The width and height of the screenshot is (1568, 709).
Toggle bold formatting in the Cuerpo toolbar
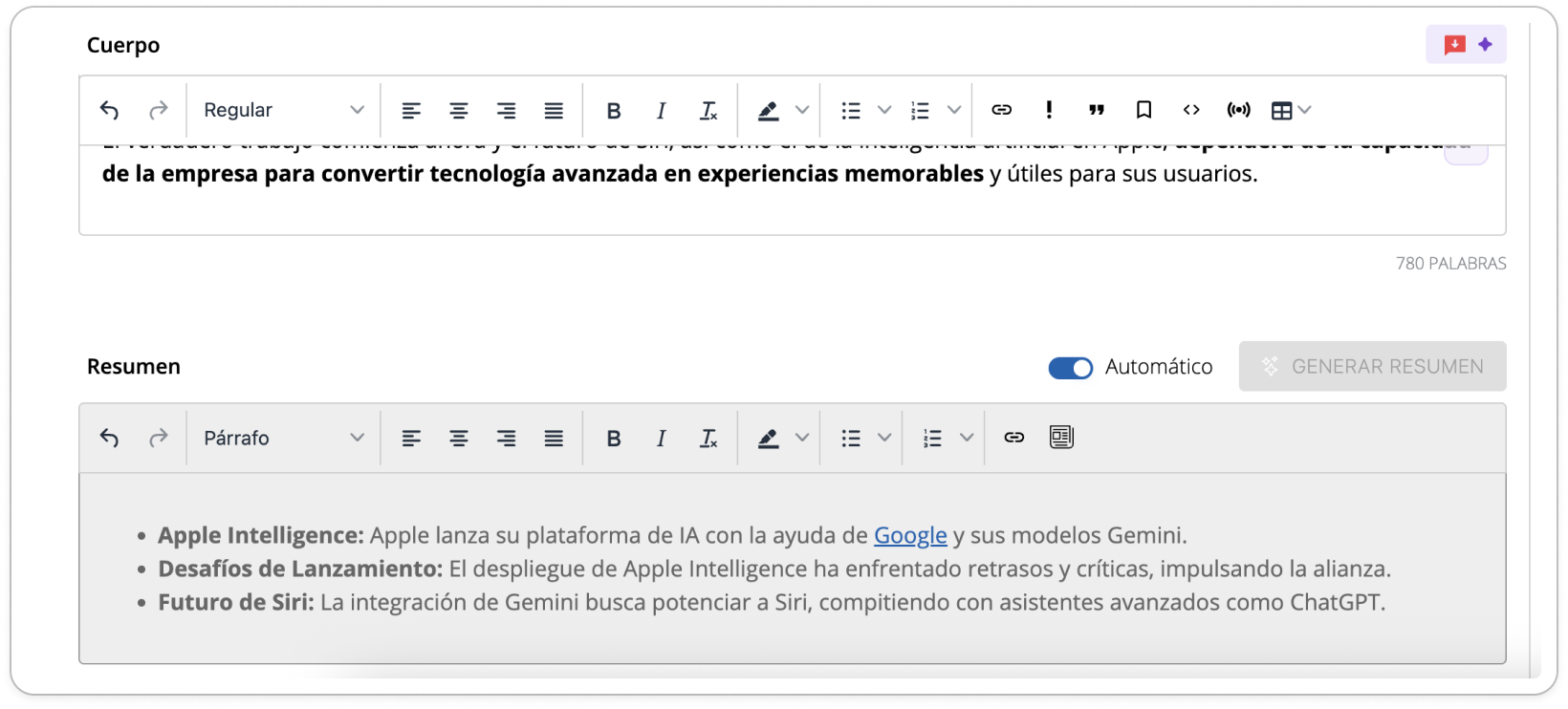click(614, 111)
